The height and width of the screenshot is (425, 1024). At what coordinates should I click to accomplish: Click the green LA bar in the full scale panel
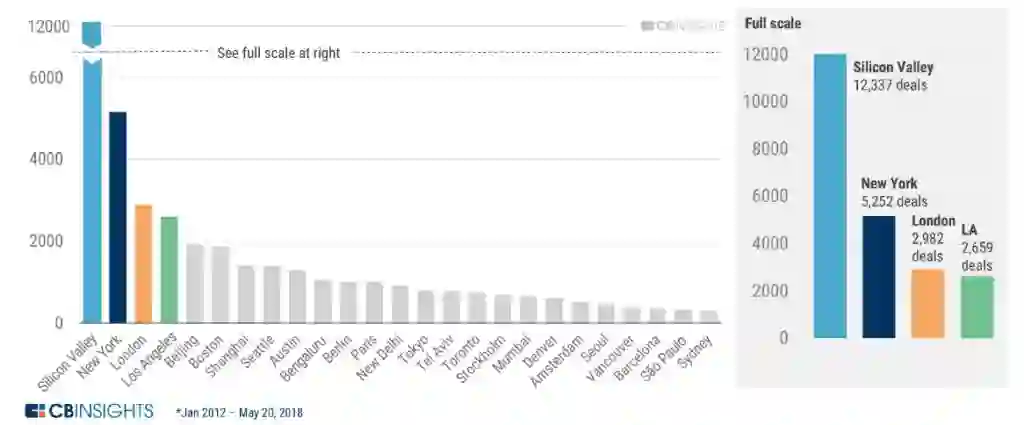(977, 306)
